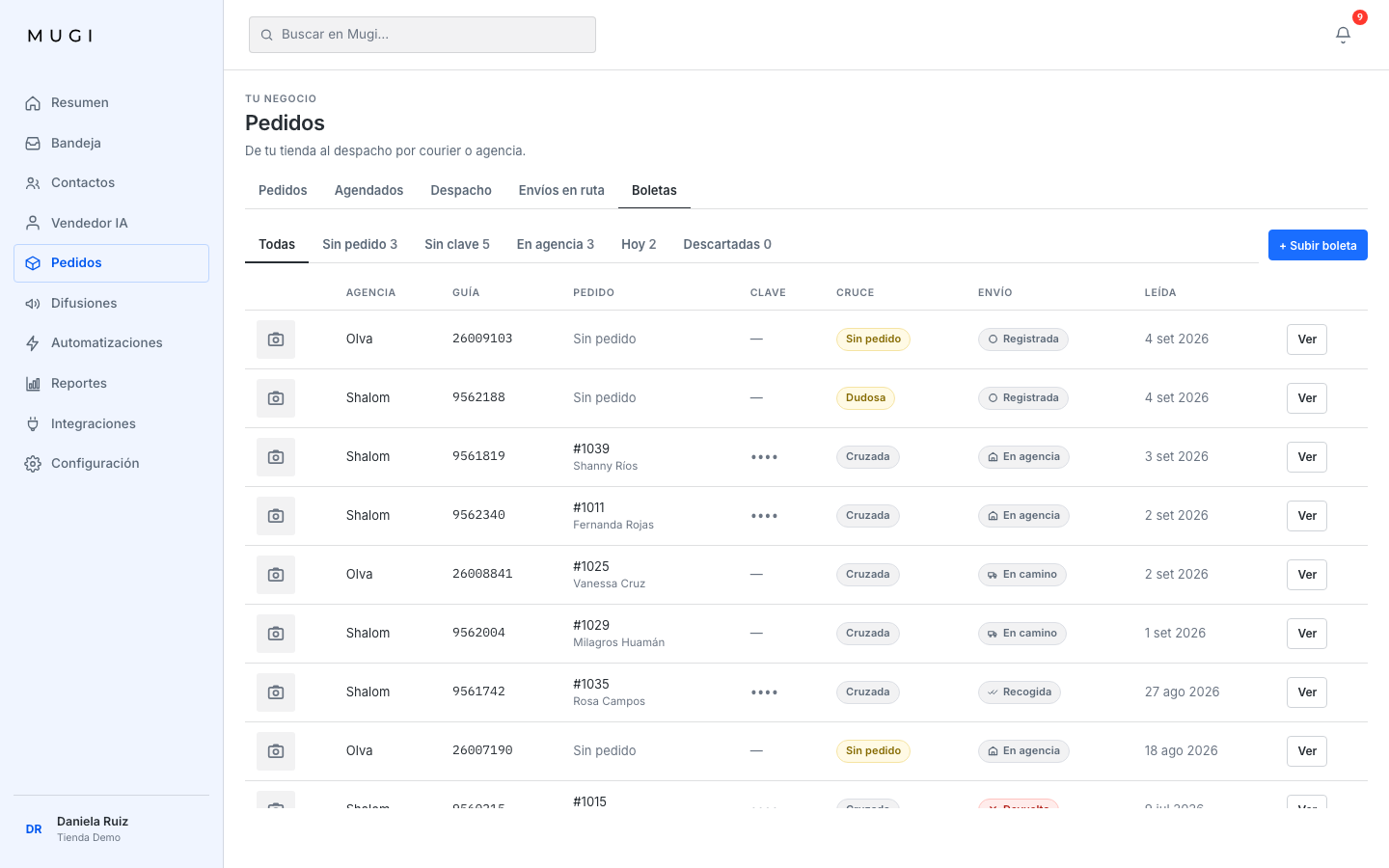The width and height of the screenshot is (1389, 868).
Task: Click the date 27 ago 2026
Action: pyautogui.click(x=1182, y=692)
